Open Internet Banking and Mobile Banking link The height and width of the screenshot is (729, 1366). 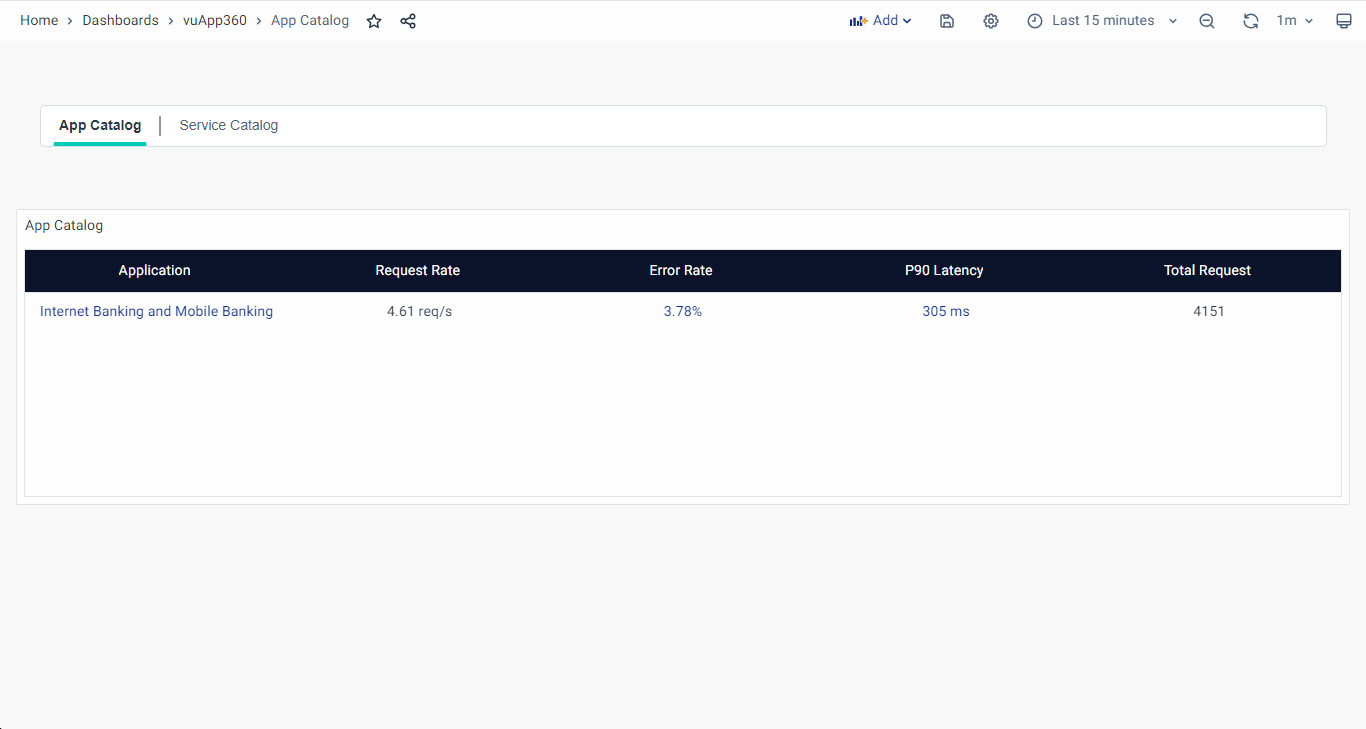coord(156,312)
